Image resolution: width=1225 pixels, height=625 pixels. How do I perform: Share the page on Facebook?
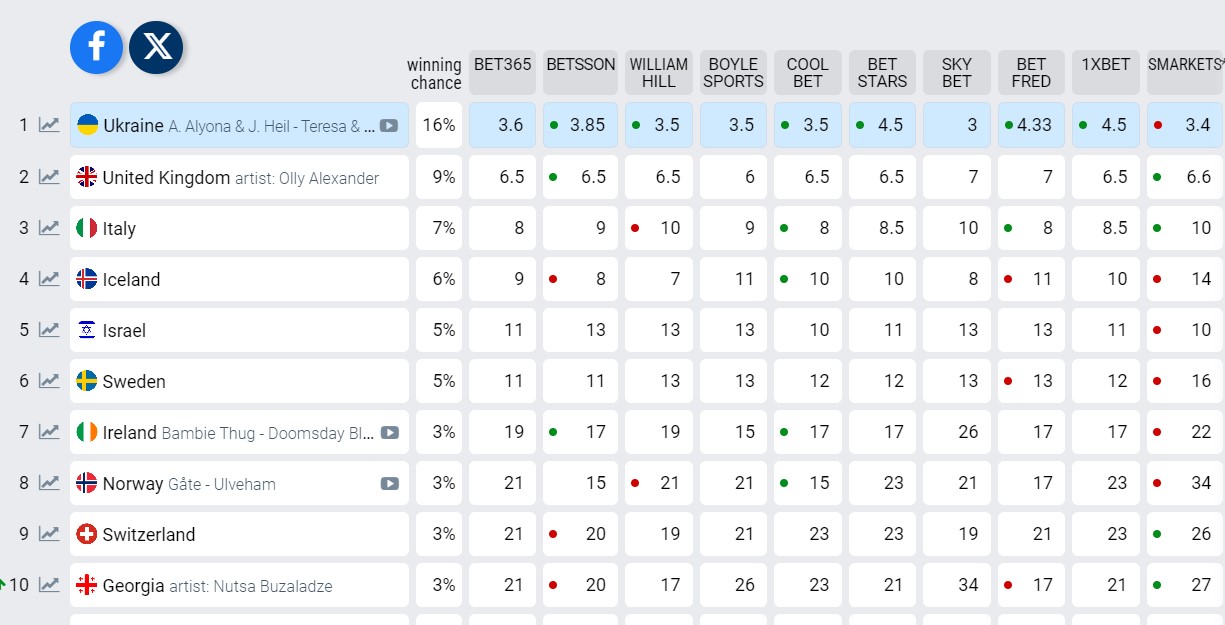pos(96,47)
